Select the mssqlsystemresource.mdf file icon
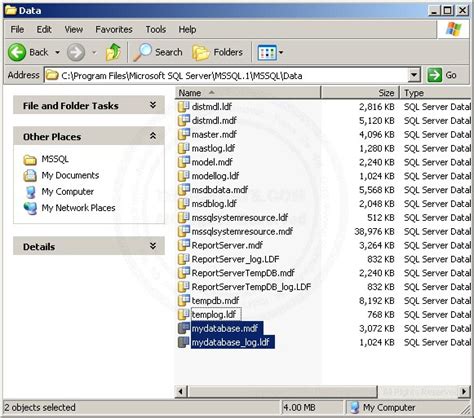This screenshot has width=474, height=418. point(184,231)
